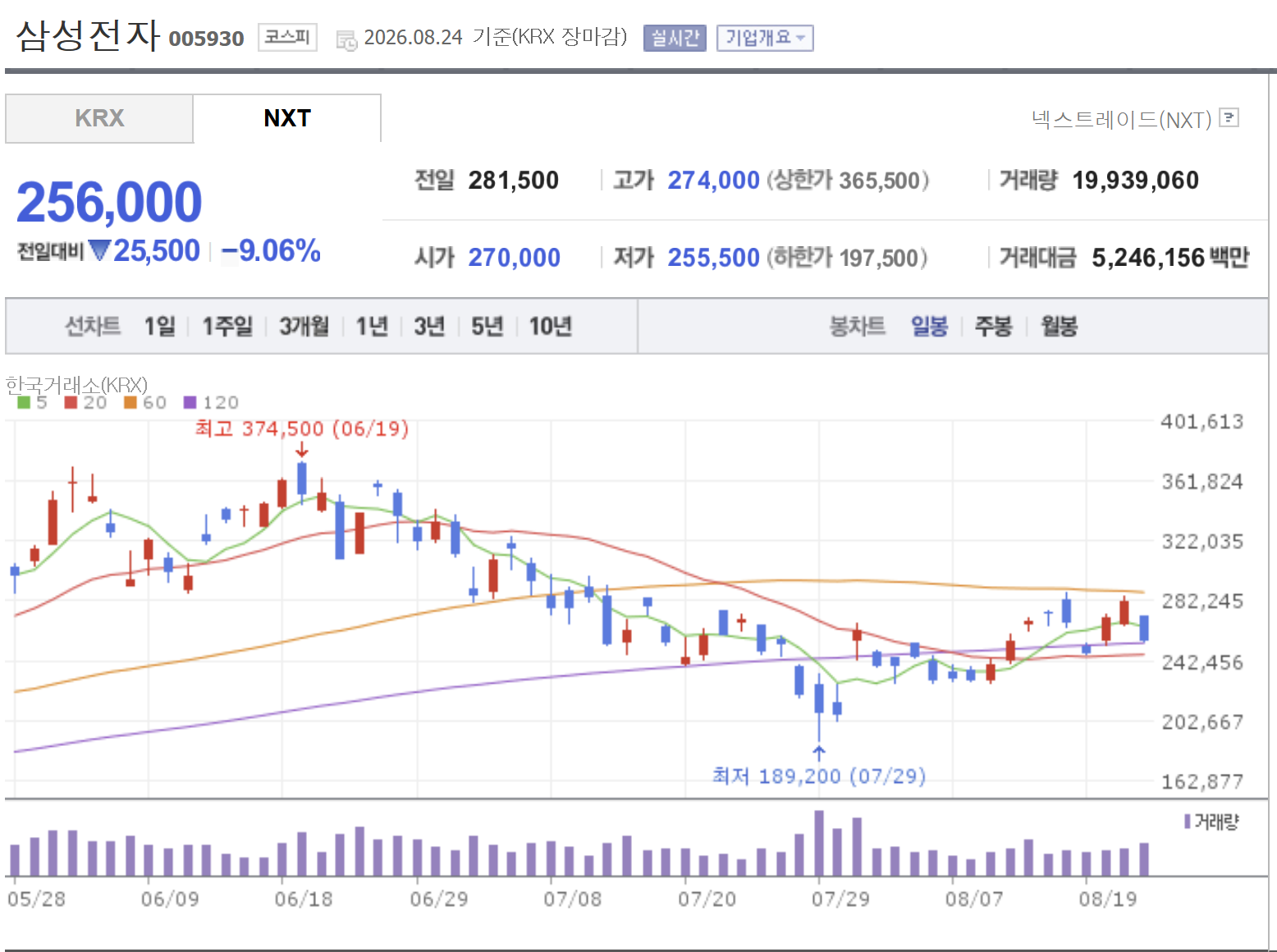This screenshot has width=1277, height=952.
Task: Select the 1년 line chart period
Action: [x=372, y=327]
